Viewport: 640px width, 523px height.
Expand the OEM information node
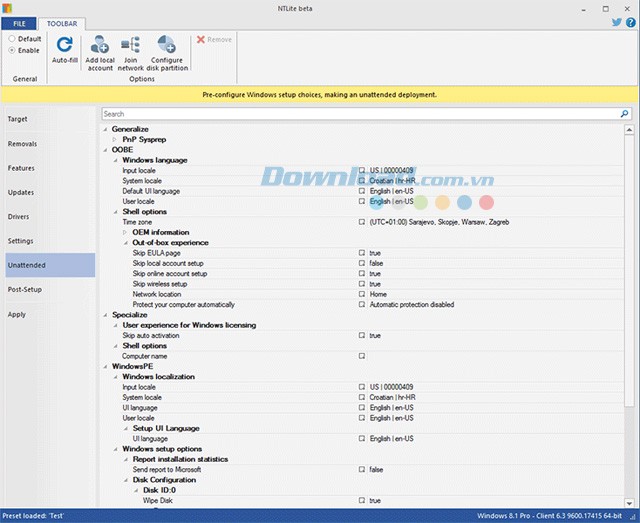pos(126,232)
